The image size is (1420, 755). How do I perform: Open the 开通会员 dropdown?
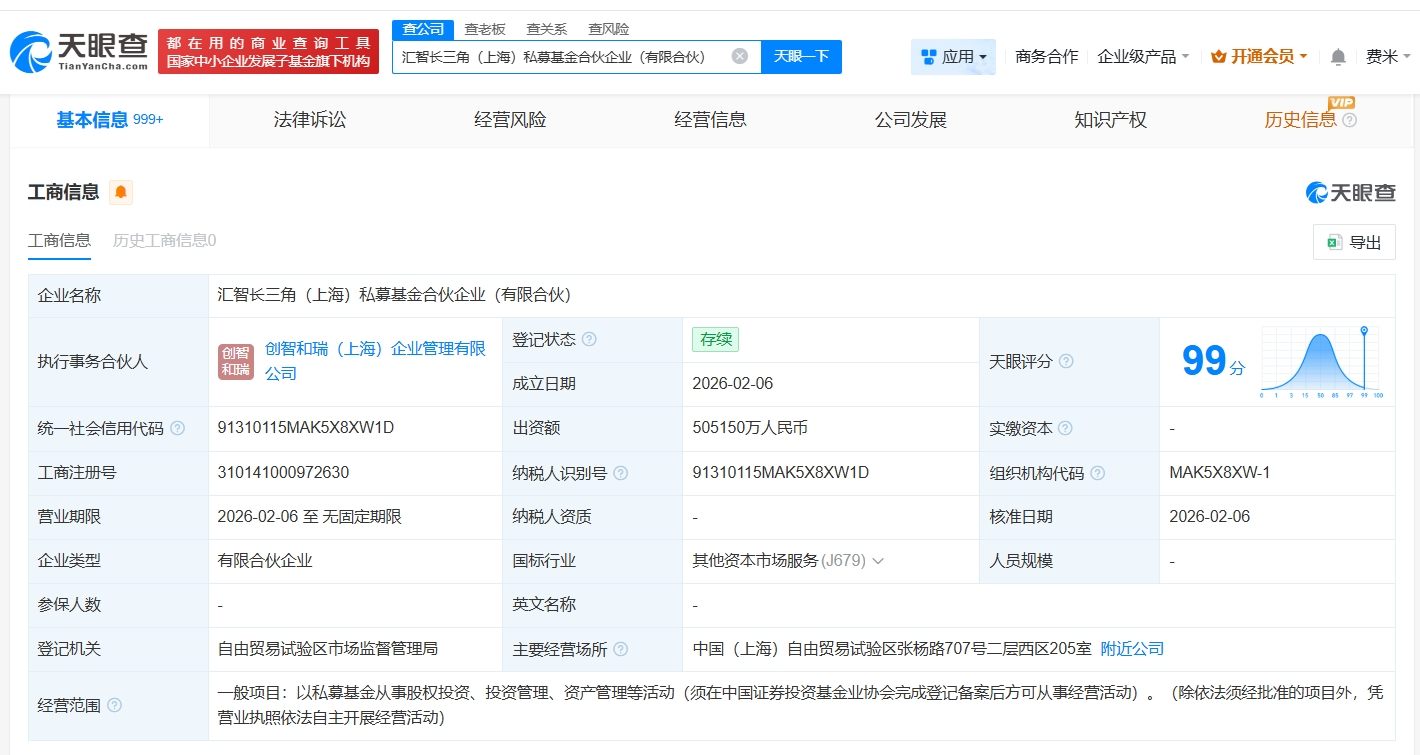[x=1259, y=57]
